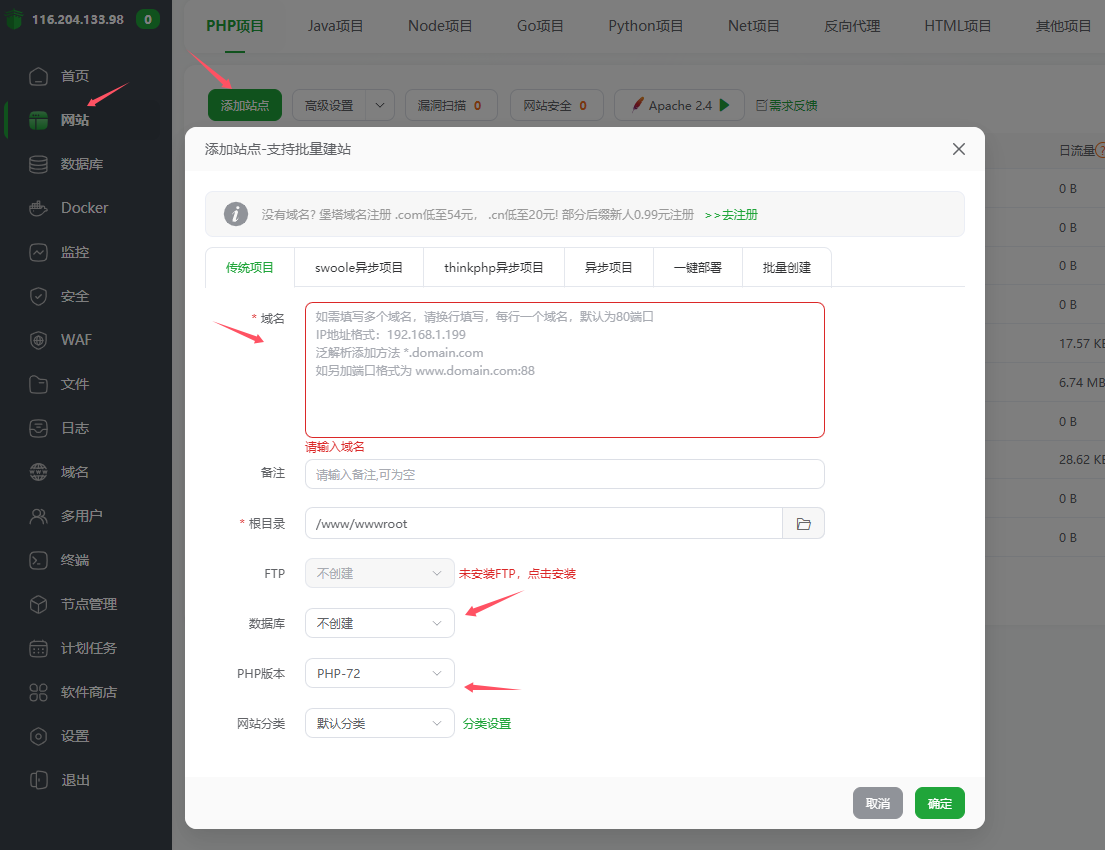Open the FTP 不创建 dropdown
Screen dimensions: 1105x850
(x=379, y=572)
